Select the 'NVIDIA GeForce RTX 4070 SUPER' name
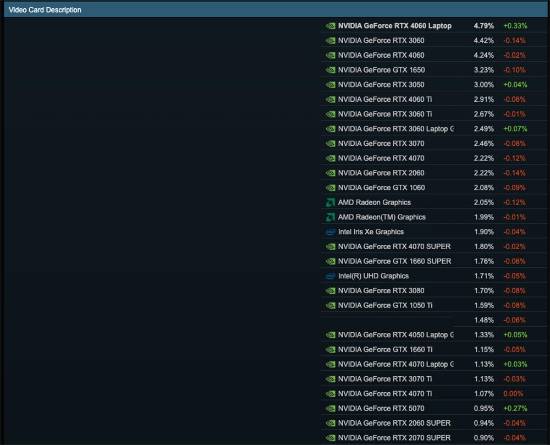The height and width of the screenshot is (445, 550). point(394,247)
